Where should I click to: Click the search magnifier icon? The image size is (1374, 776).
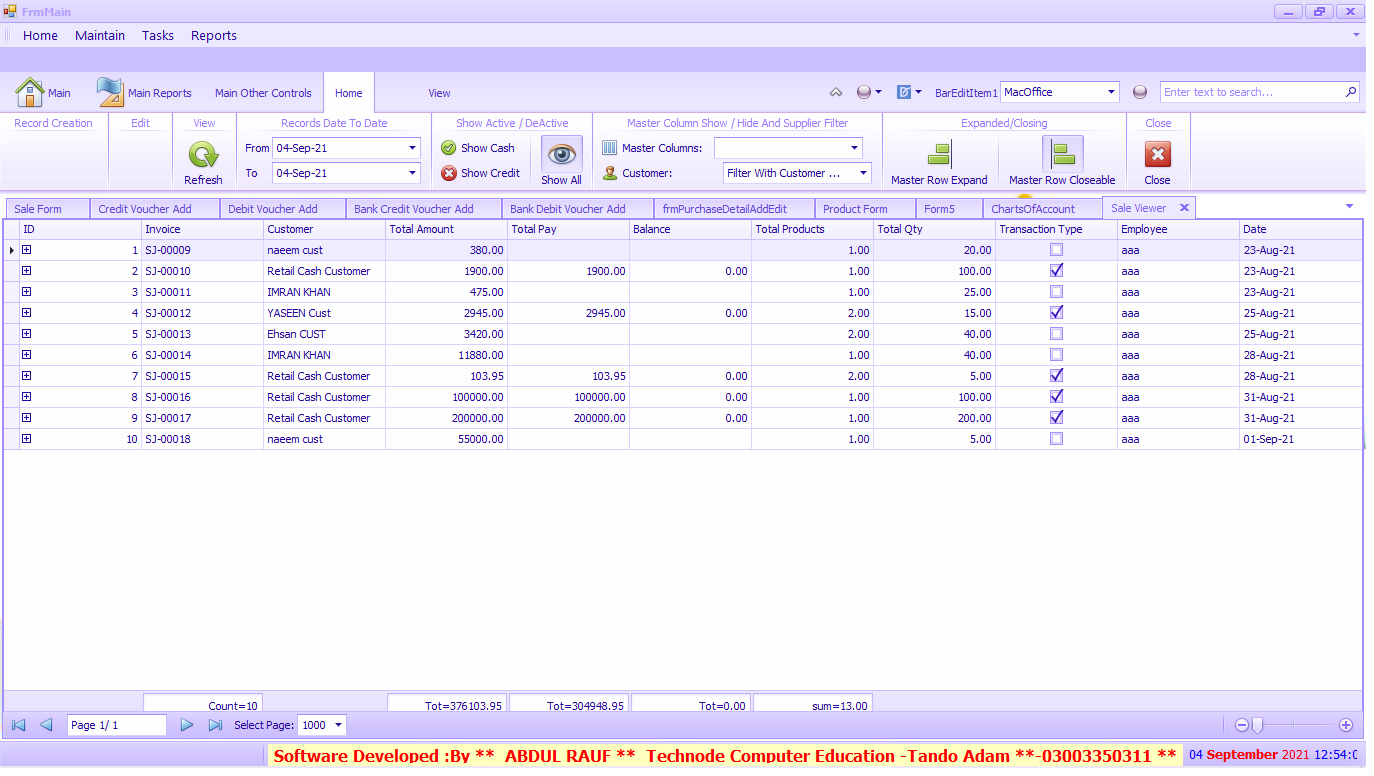coord(1351,92)
